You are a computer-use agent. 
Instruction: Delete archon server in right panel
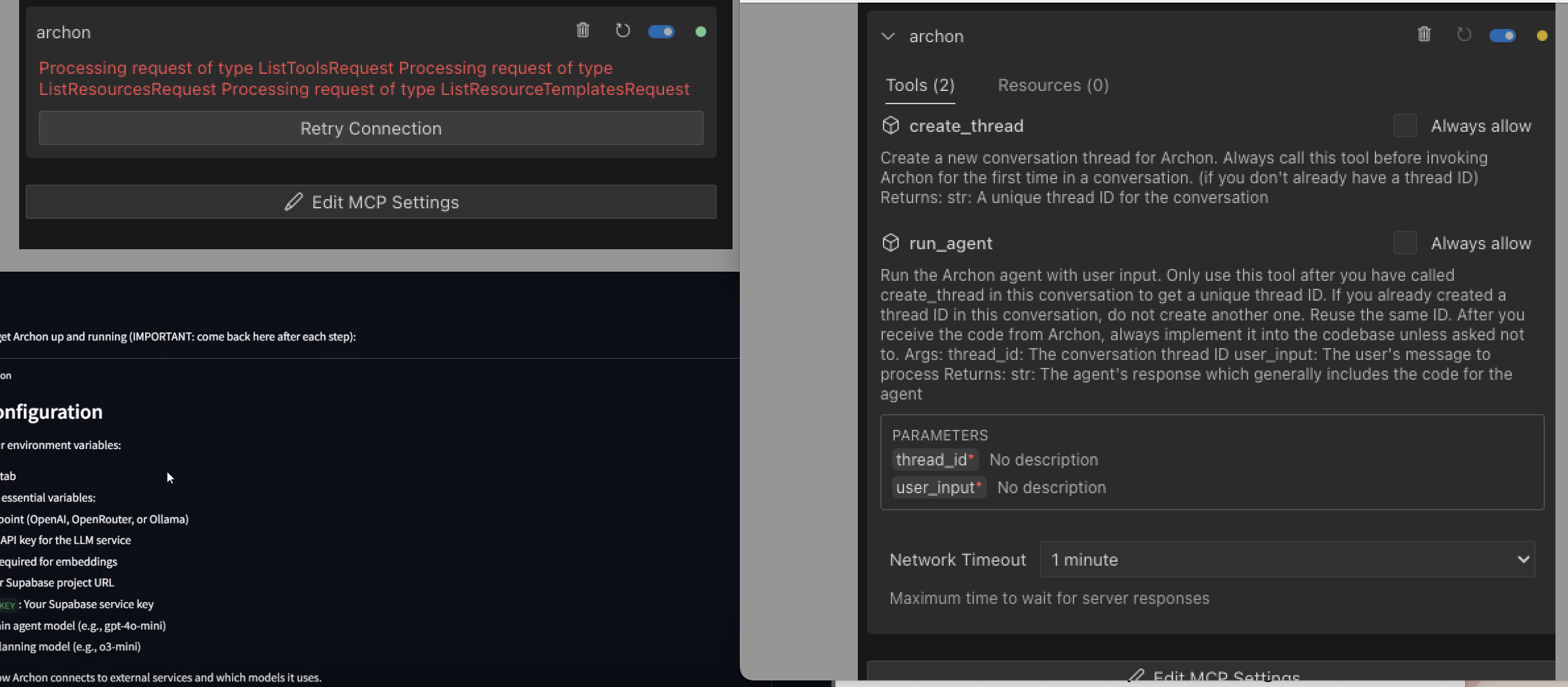pyautogui.click(x=1424, y=34)
